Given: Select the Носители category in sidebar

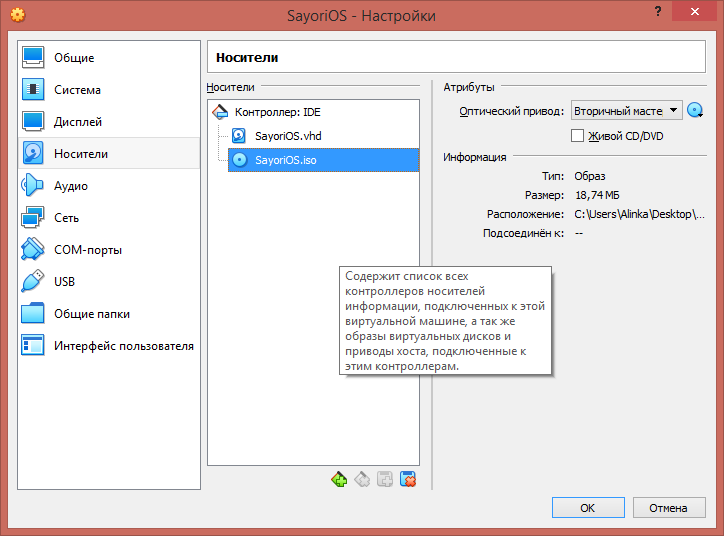Looking at the screenshot, I should (x=109, y=154).
